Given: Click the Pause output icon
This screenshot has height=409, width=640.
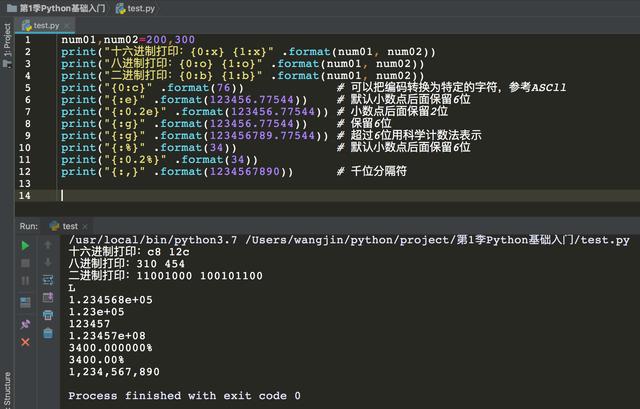Looking at the screenshot, I should tap(25, 280).
